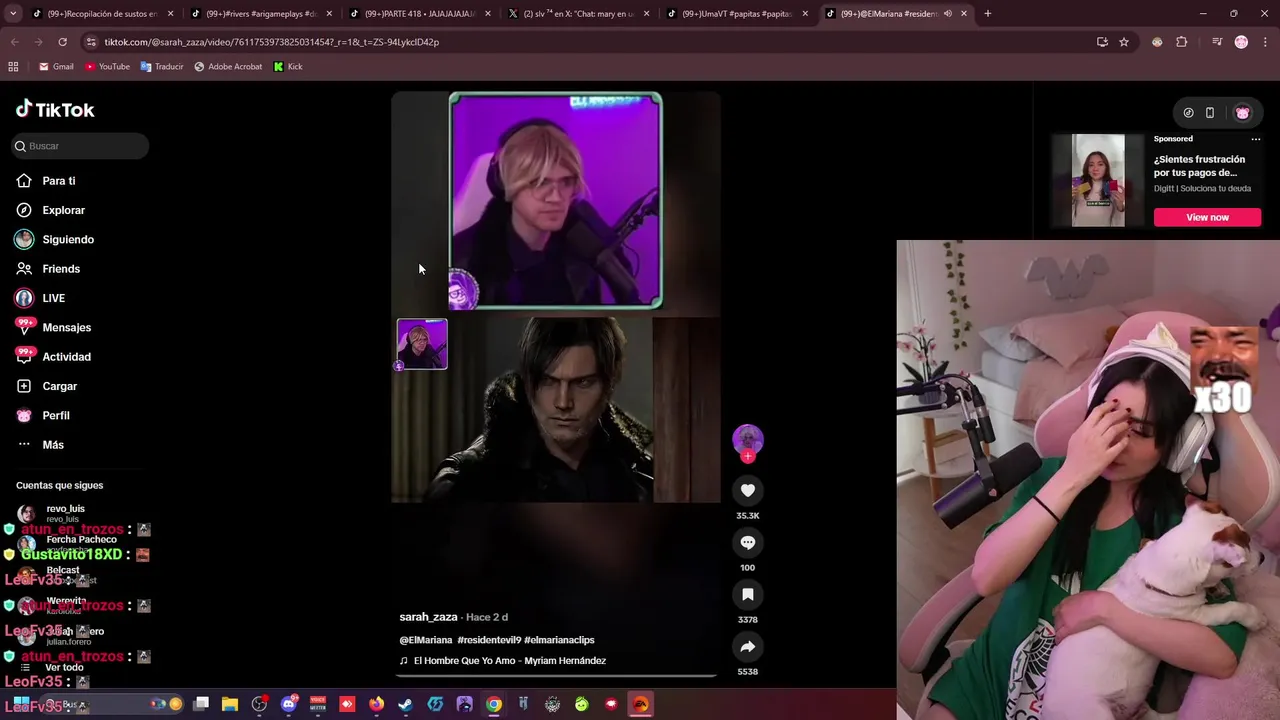The height and width of the screenshot is (720, 1280).
Task: Open the Friends section
Action: [48, 269]
